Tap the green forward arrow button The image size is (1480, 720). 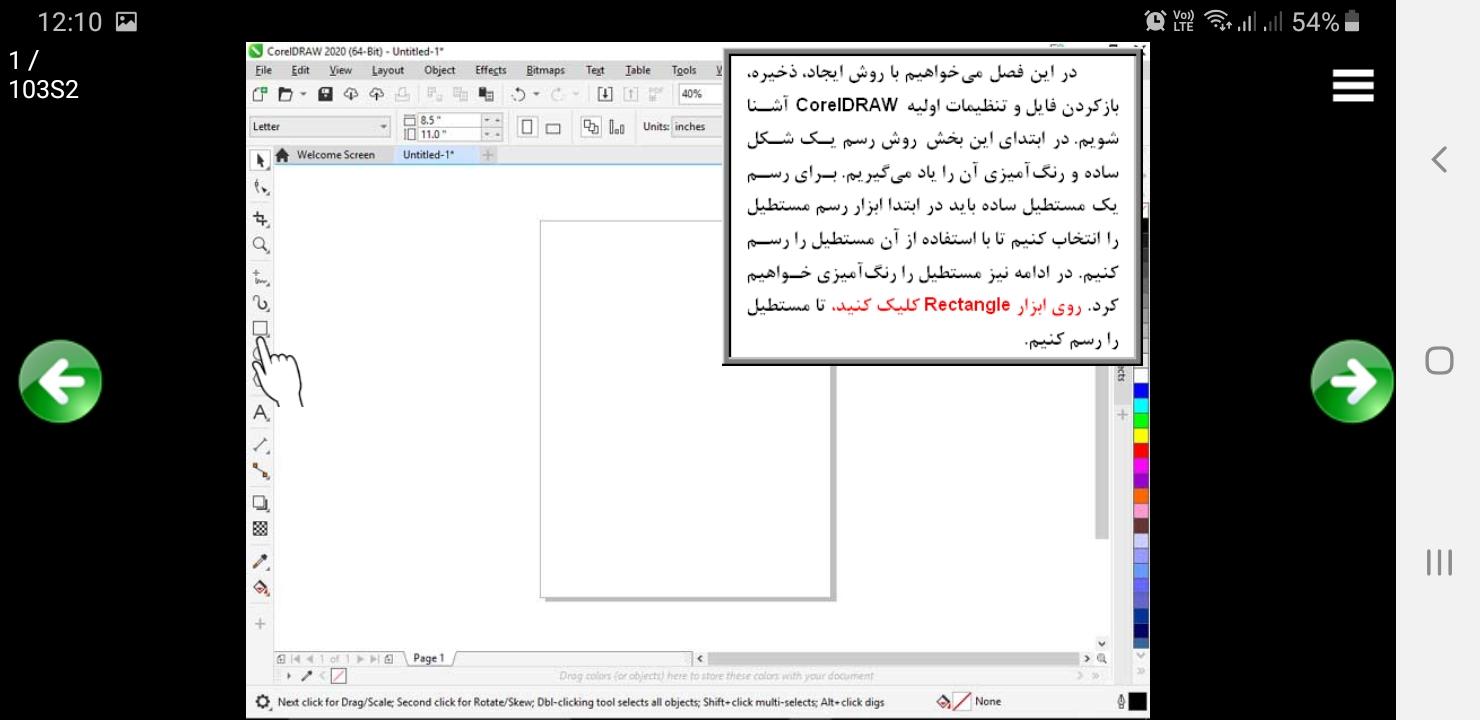[1352, 380]
